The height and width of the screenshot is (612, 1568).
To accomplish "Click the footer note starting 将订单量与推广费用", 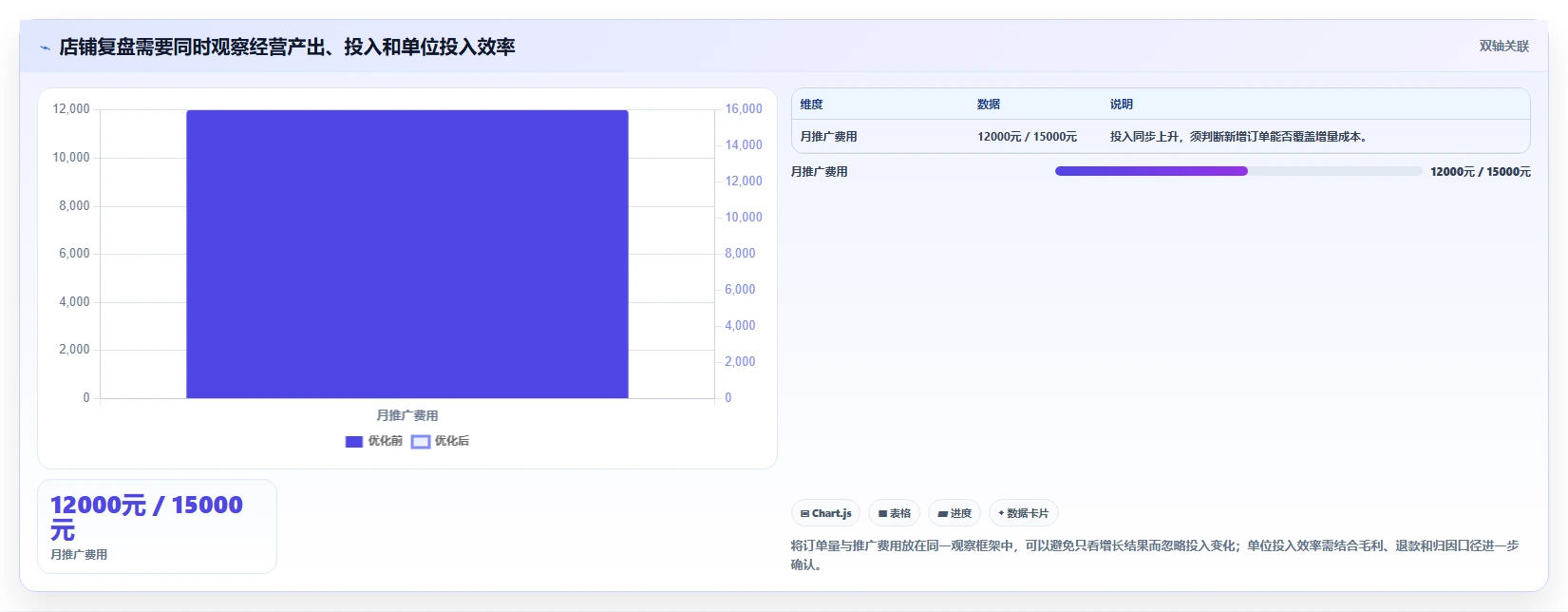I will [x=1155, y=555].
